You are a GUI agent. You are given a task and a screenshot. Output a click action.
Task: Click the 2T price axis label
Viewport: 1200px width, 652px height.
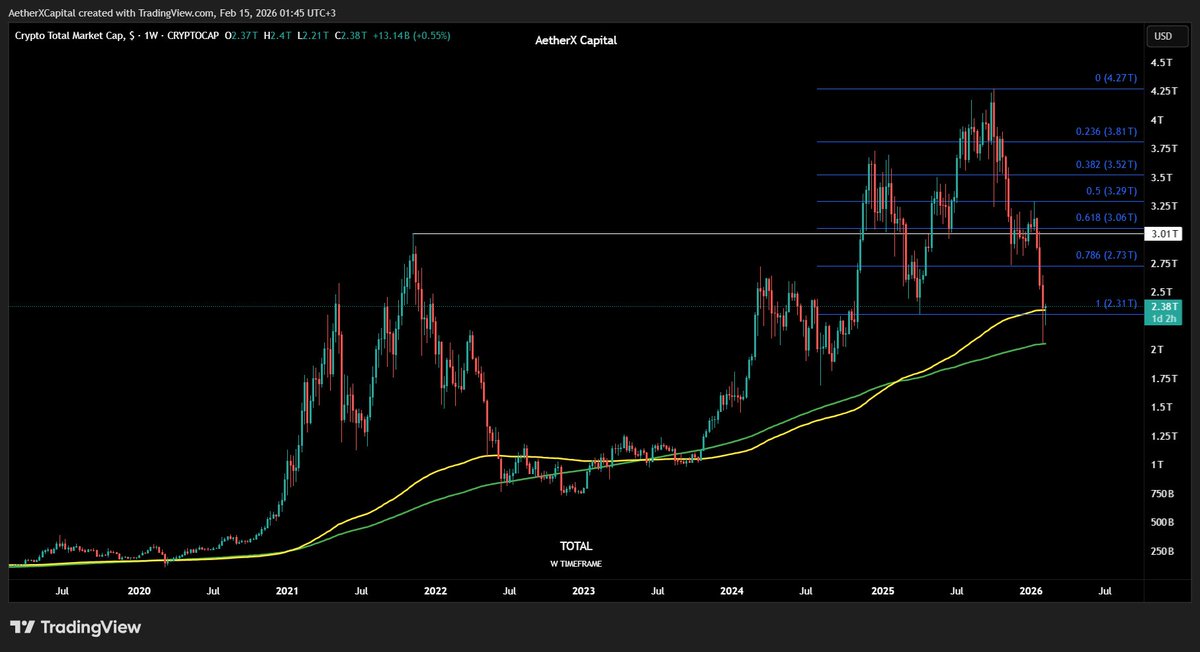click(1157, 349)
